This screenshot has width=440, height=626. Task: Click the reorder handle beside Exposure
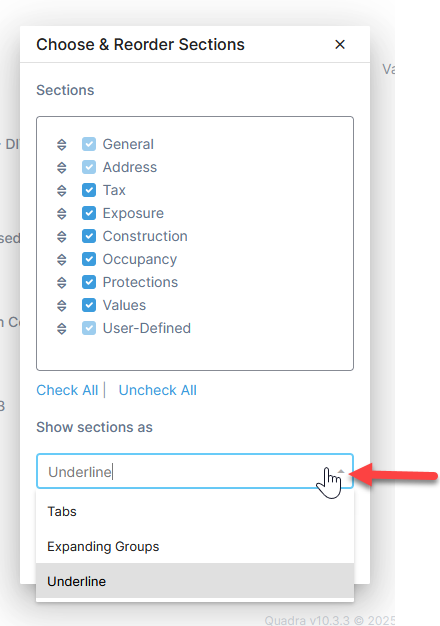click(x=61, y=214)
